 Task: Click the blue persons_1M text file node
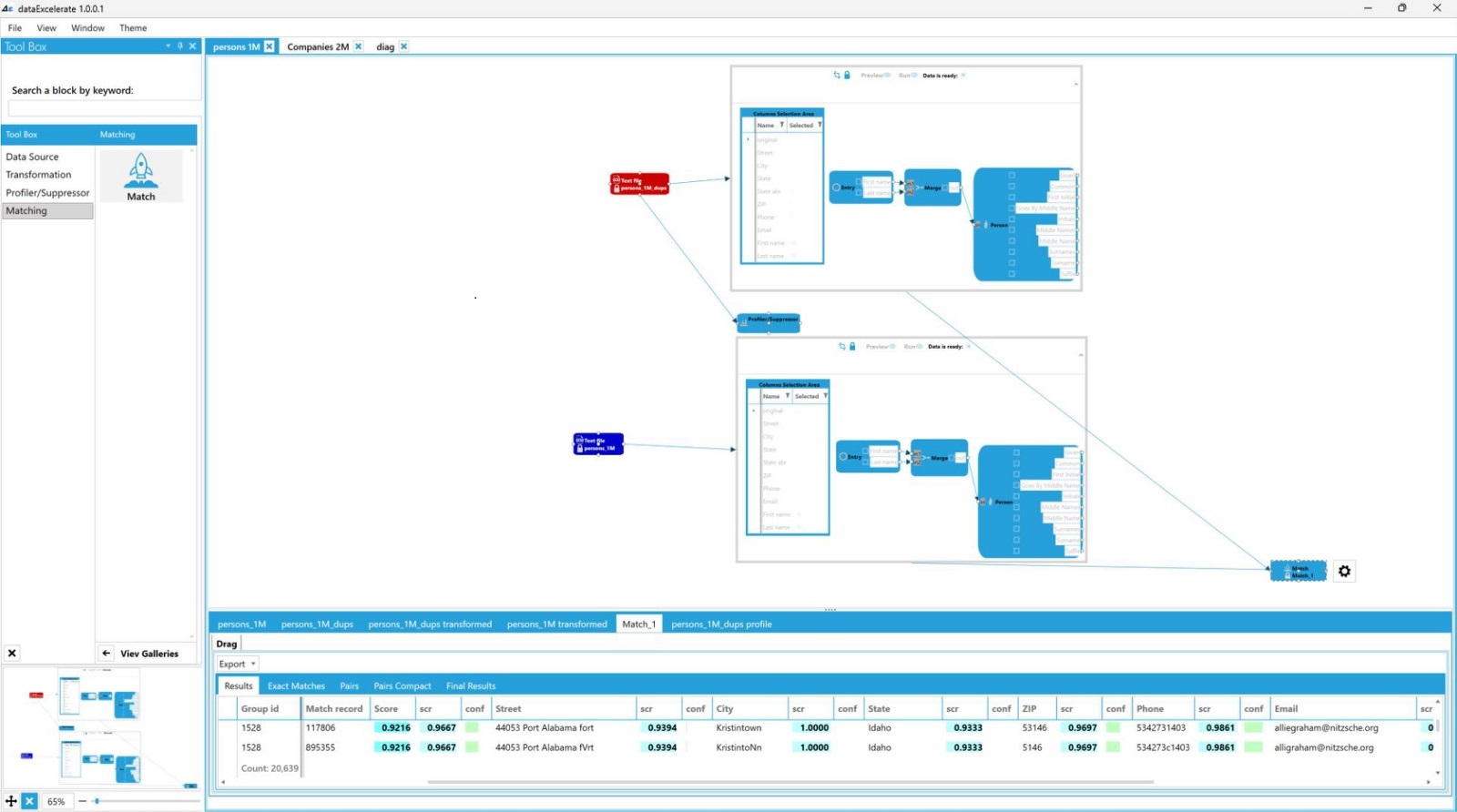click(x=598, y=444)
